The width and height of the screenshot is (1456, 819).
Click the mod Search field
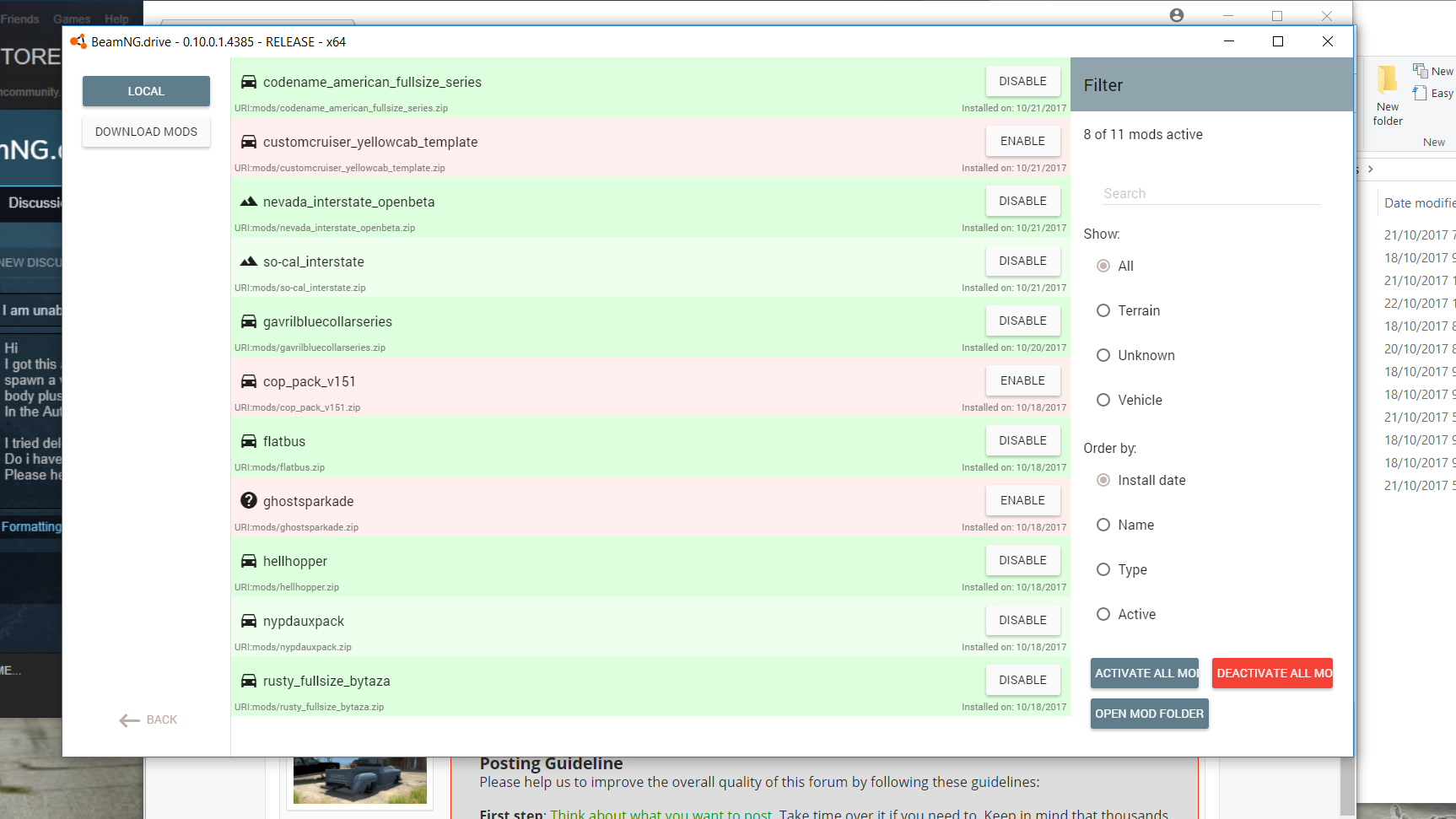click(1211, 193)
